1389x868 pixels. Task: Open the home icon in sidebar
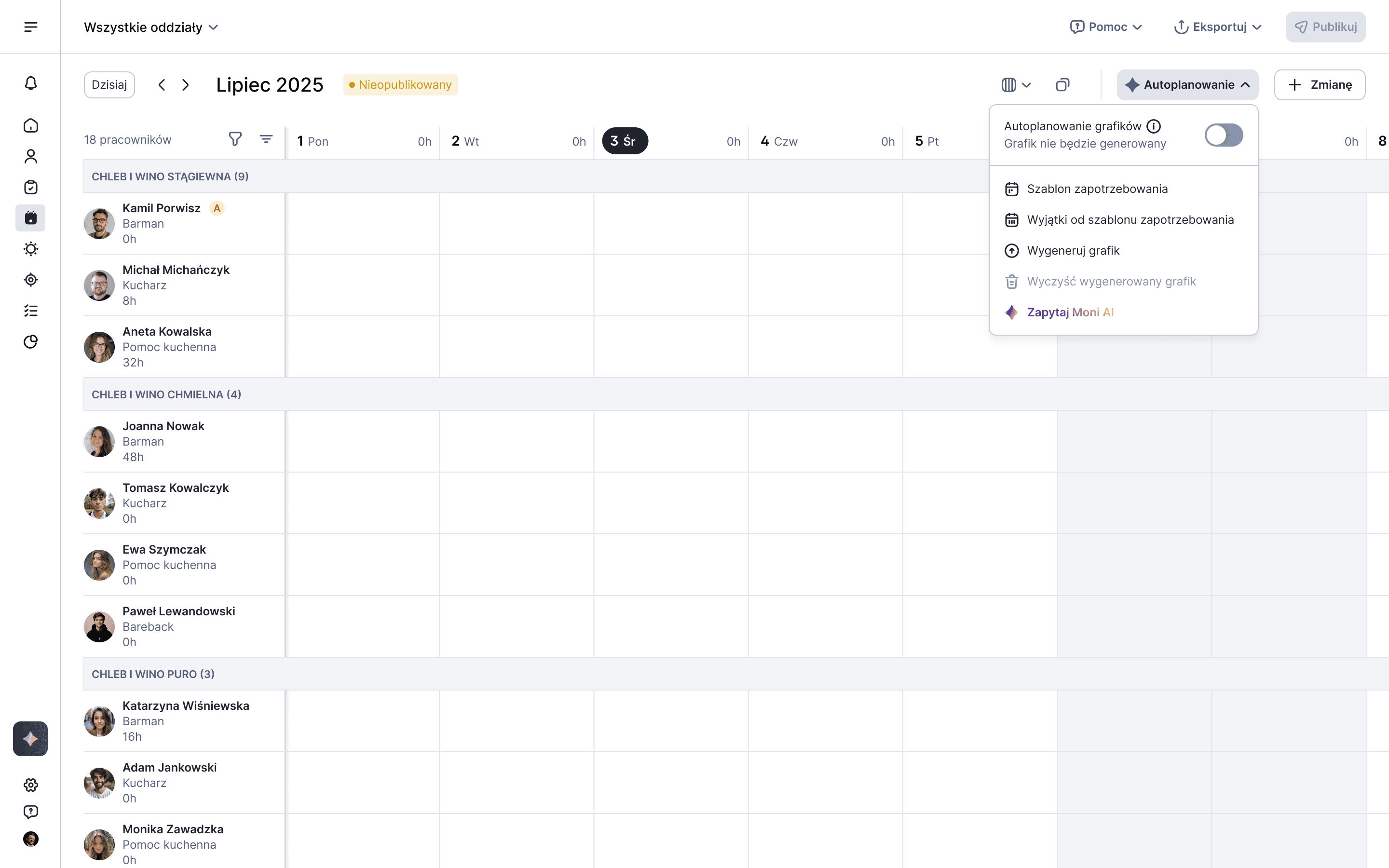[31, 126]
